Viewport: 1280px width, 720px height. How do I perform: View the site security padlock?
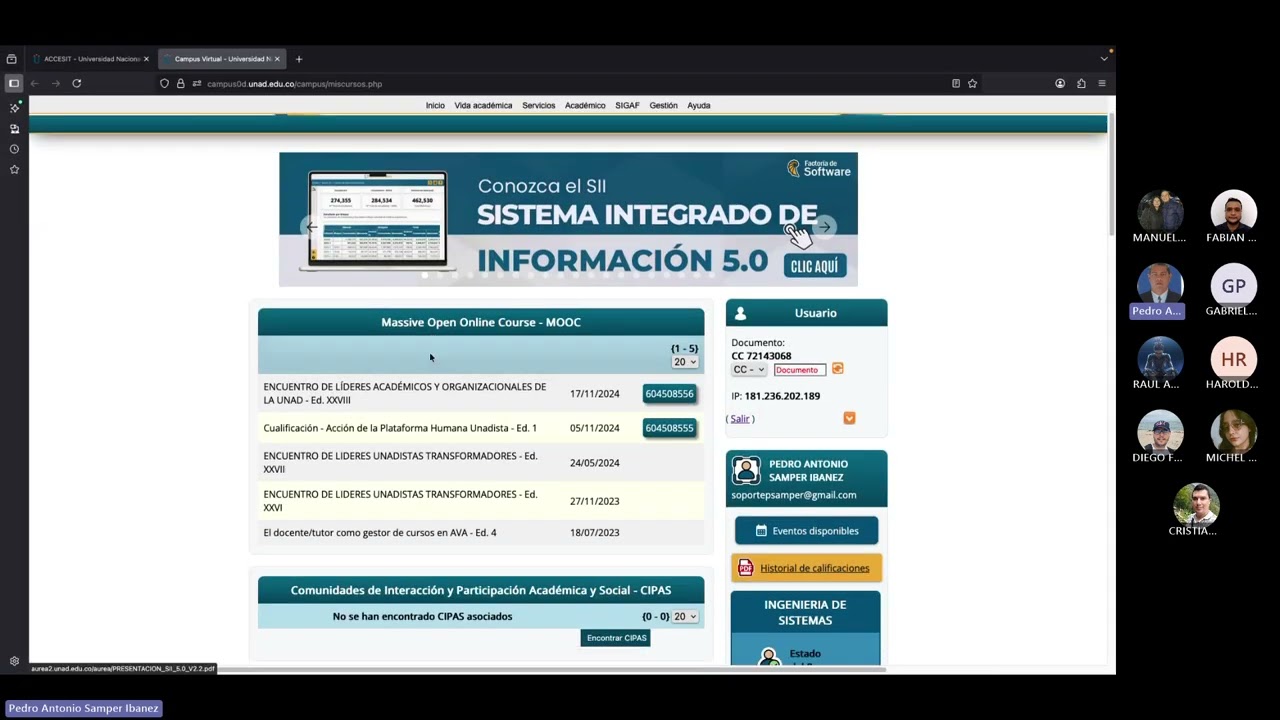click(180, 84)
